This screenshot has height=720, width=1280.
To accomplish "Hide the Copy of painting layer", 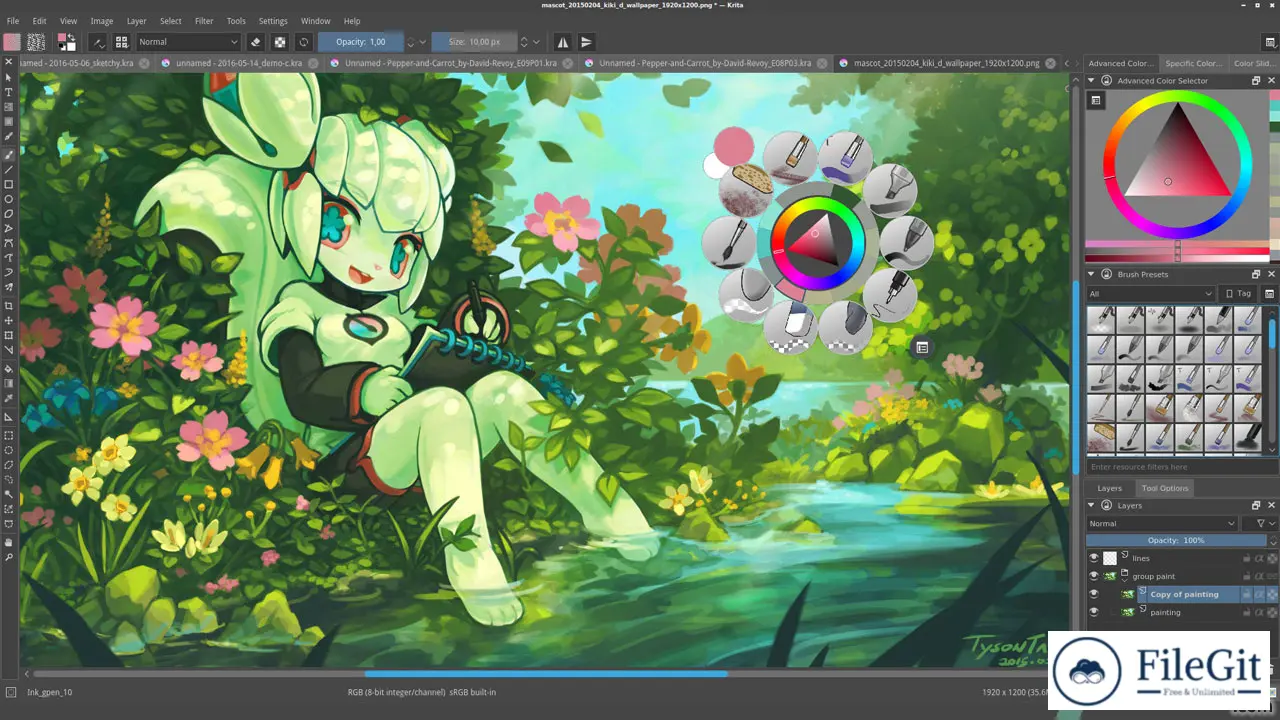I will [1093, 594].
